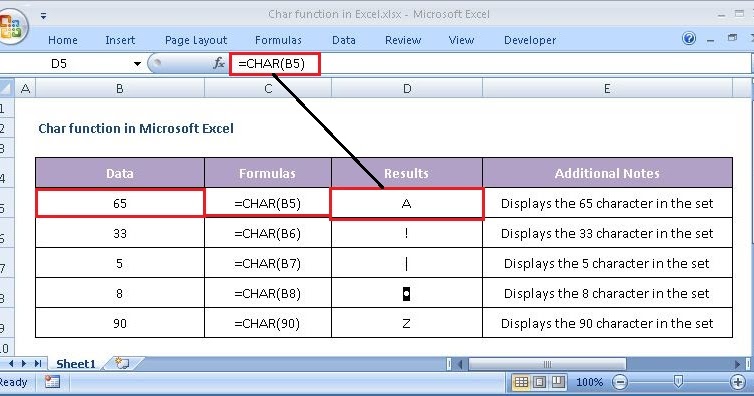Viewport: 754px width, 396px height.
Task: Expand the Name Box dropdown arrow
Action: click(137, 64)
